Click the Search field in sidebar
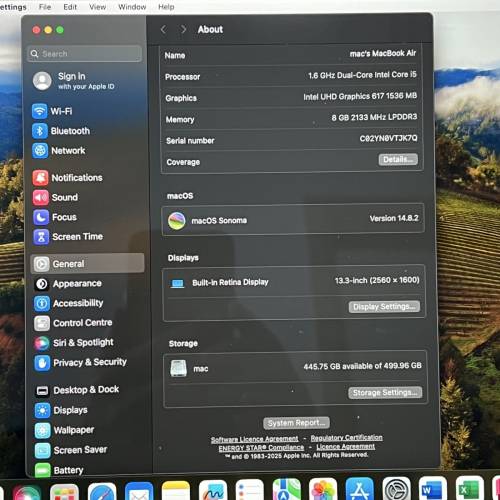 [84, 54]
